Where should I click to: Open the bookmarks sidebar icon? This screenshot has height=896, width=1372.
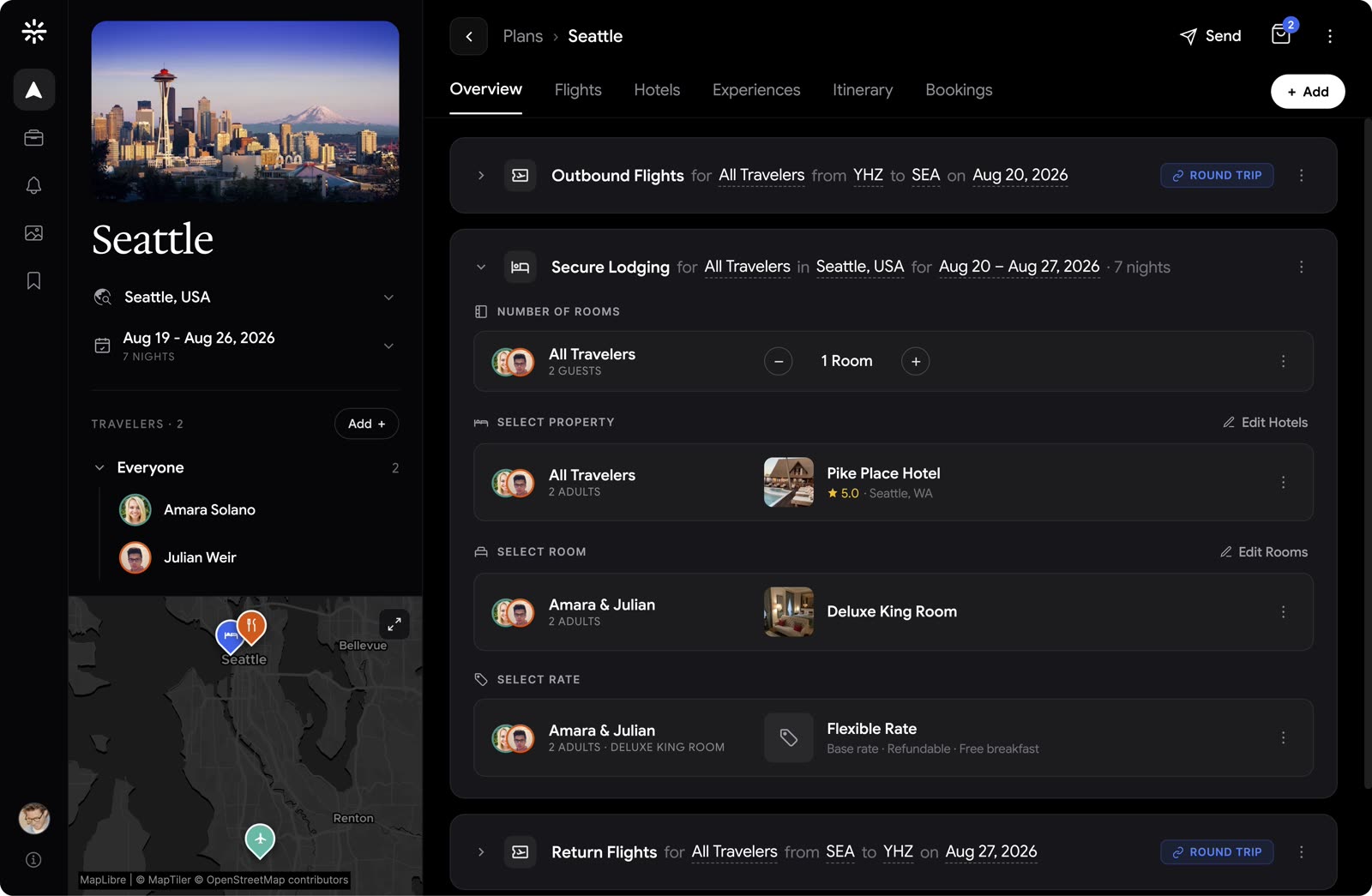coord(34,280)
